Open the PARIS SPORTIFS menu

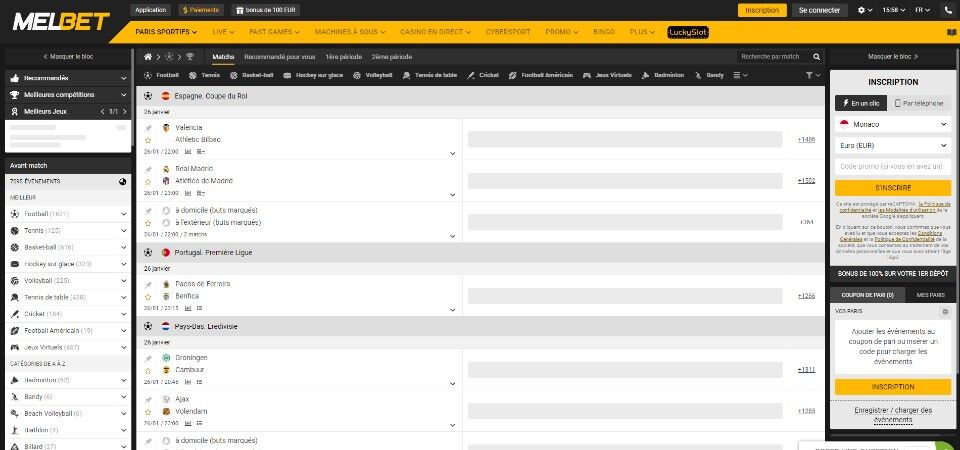[166, 32]
